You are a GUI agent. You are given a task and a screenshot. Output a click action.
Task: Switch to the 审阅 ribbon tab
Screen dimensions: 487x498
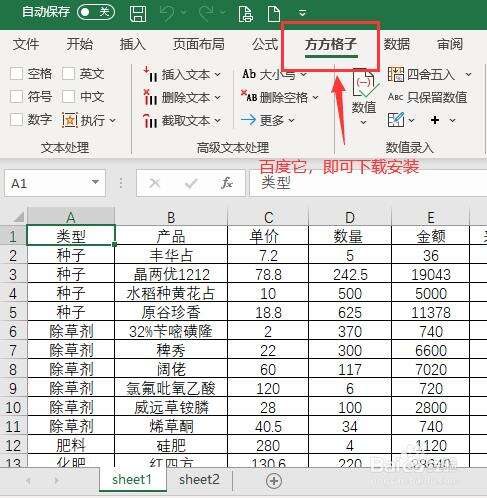[450, 44]
